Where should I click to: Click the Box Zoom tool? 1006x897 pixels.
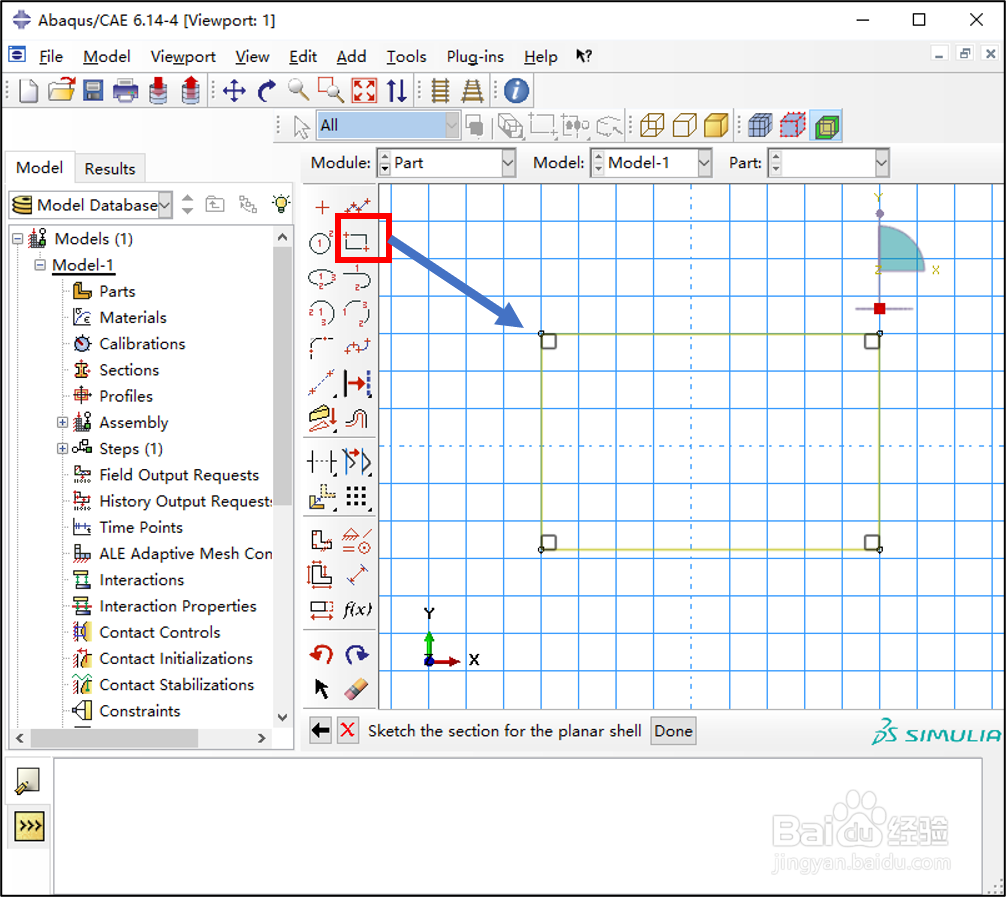tap(331, 90)
